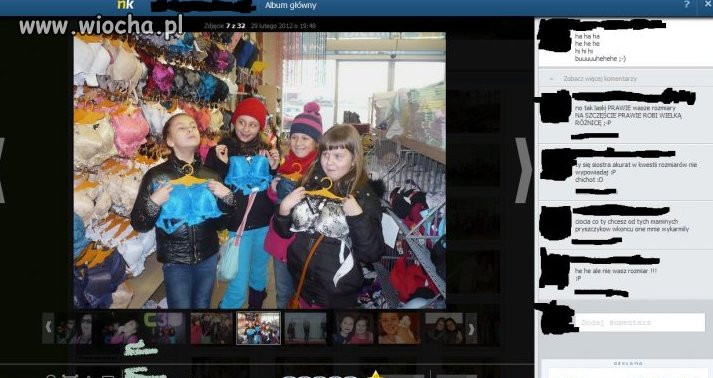Open thumbnail showing green '3' graphic
The height and width of the screenshot is (378, 713).
click(164, 328)
